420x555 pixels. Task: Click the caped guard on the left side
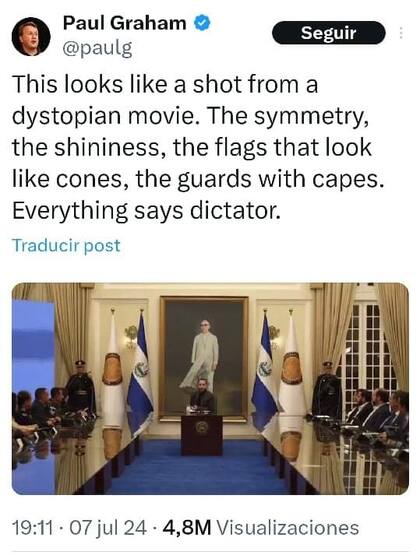point(80,388)
